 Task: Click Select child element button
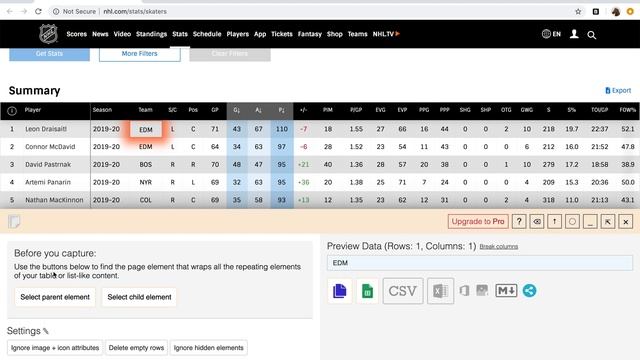(x=139, y=297)
